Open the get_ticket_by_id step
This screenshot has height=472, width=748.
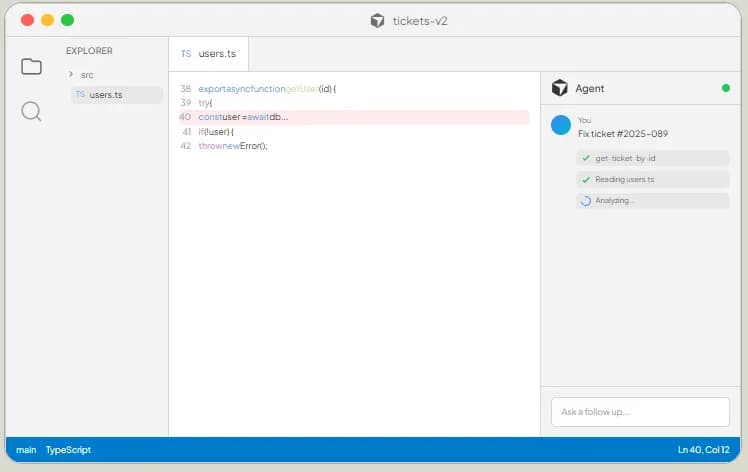click(x=653, y=158)
